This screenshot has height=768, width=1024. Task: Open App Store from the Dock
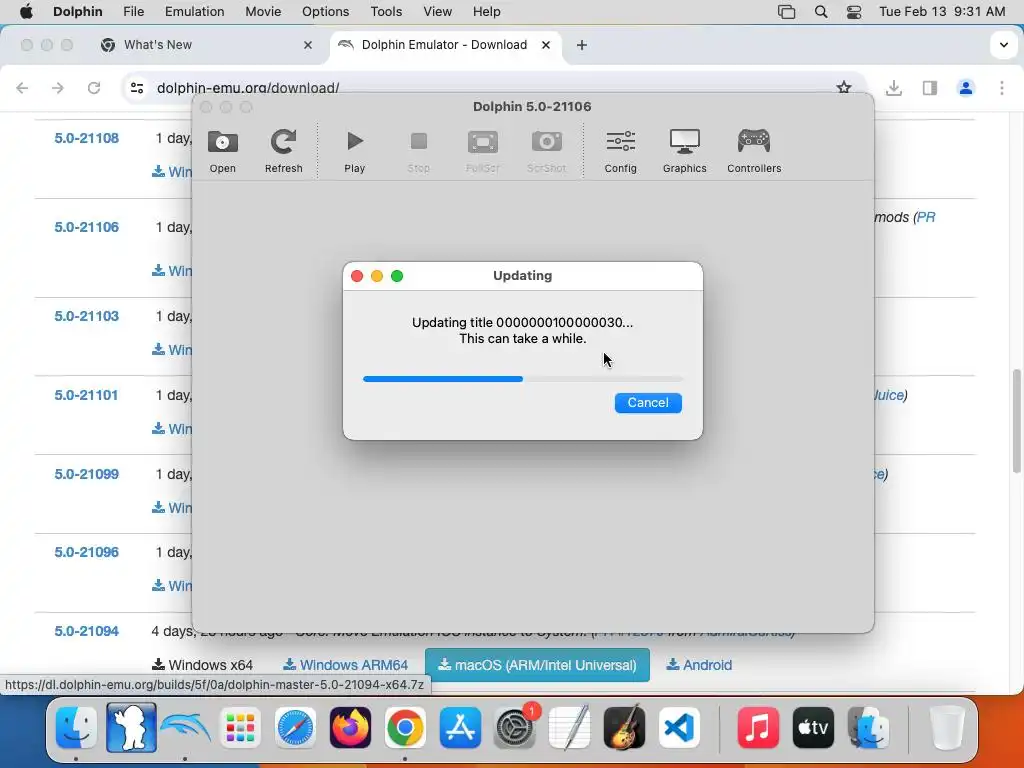coord(460,727)
